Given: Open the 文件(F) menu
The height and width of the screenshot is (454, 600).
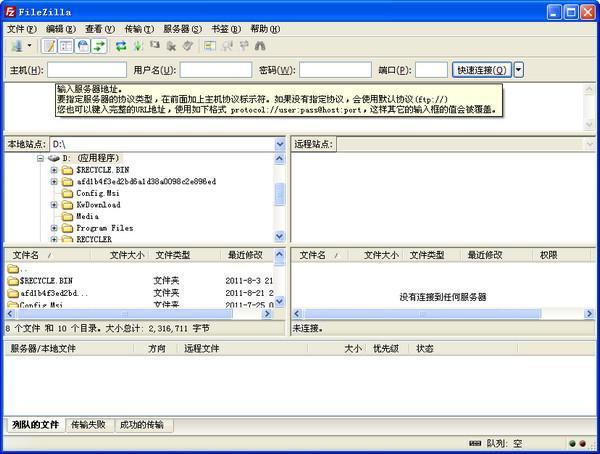Looking at the screenshot, I should click(x=22, y=29).
